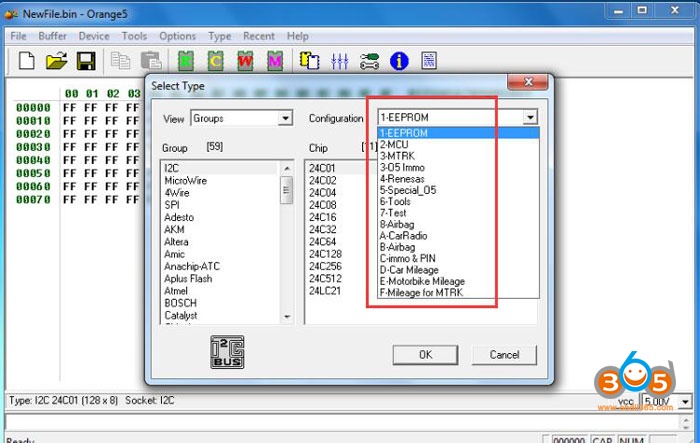Click the green R read chip icon
This screenshot has width=700, height=443.
[x=186, y=61]
